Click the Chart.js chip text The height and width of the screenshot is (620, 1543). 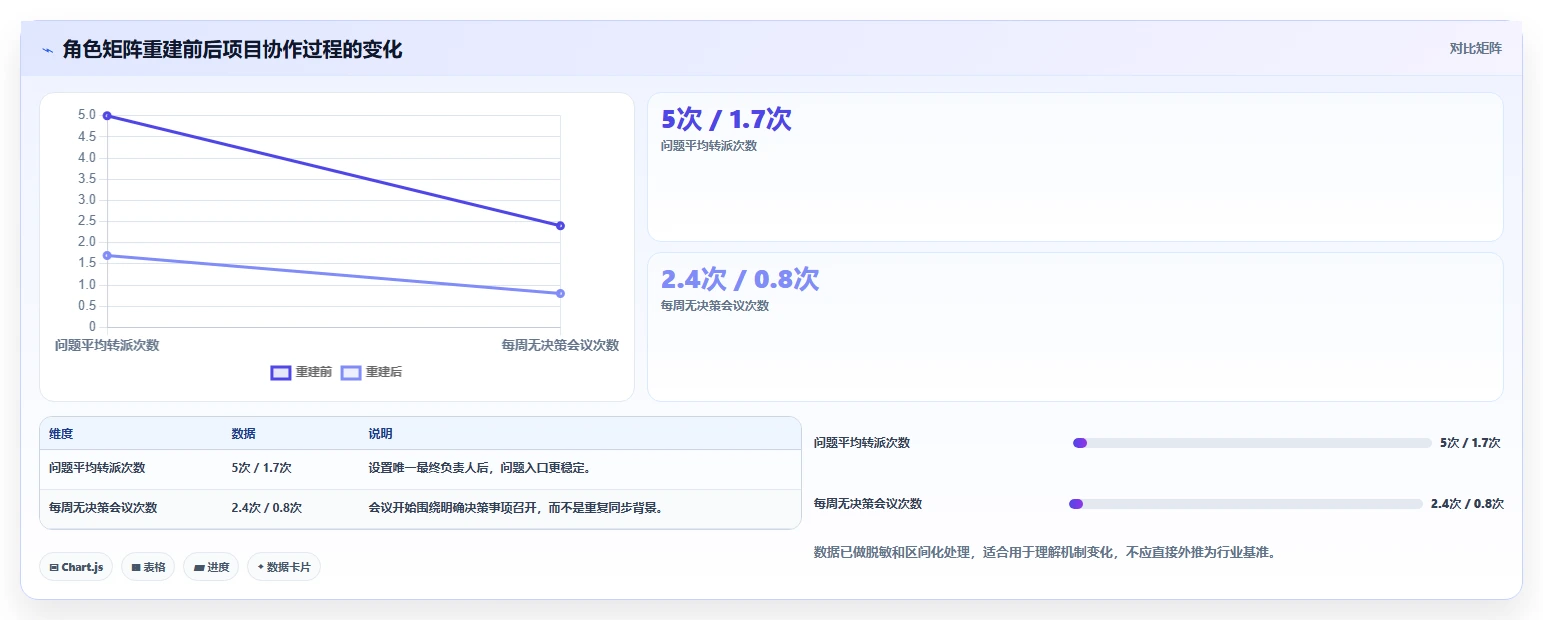[x=82, y=567]
